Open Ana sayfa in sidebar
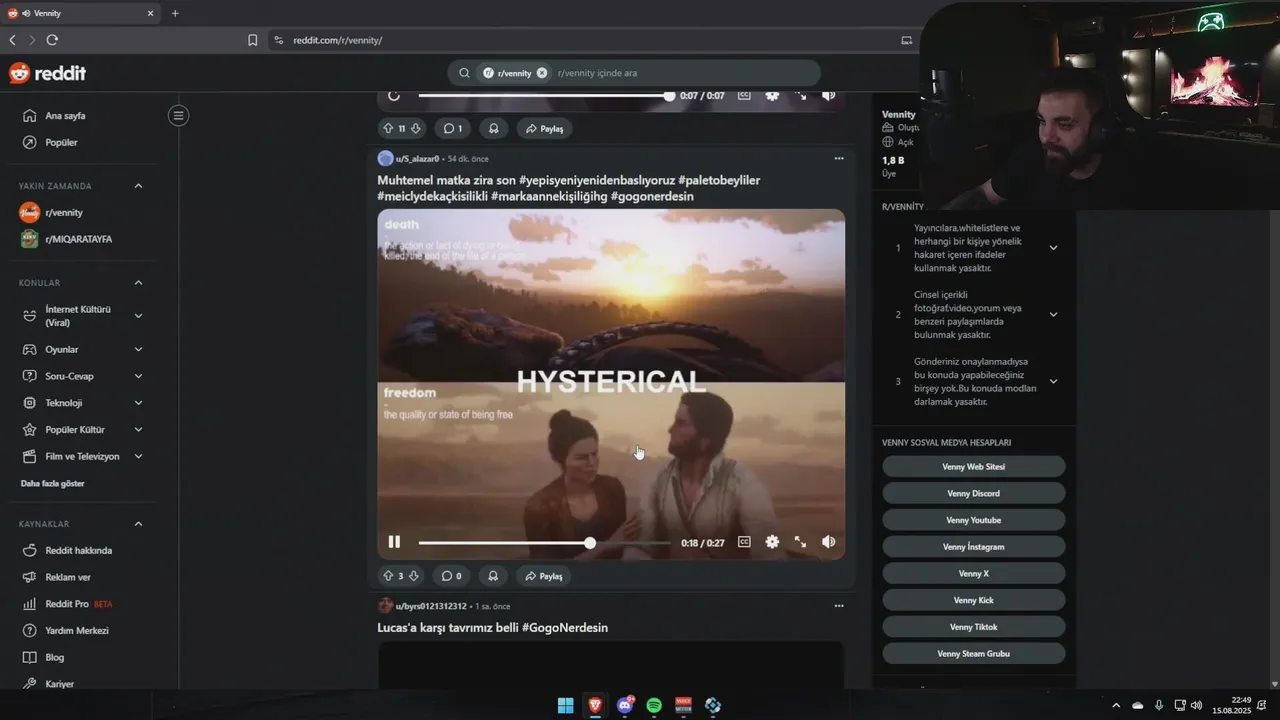Image resolution: width=1280 pixels, height=720 pixels. tap(65, 116)
